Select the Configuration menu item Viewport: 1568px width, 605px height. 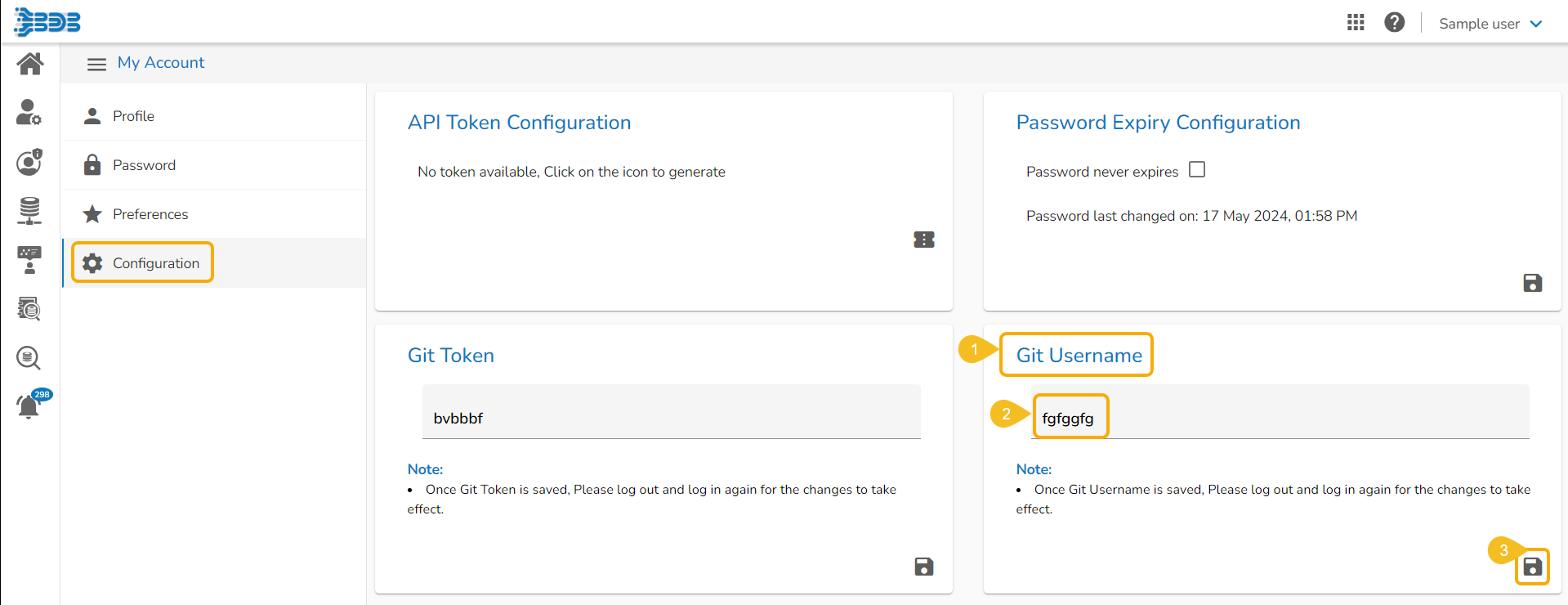point(155,263)
